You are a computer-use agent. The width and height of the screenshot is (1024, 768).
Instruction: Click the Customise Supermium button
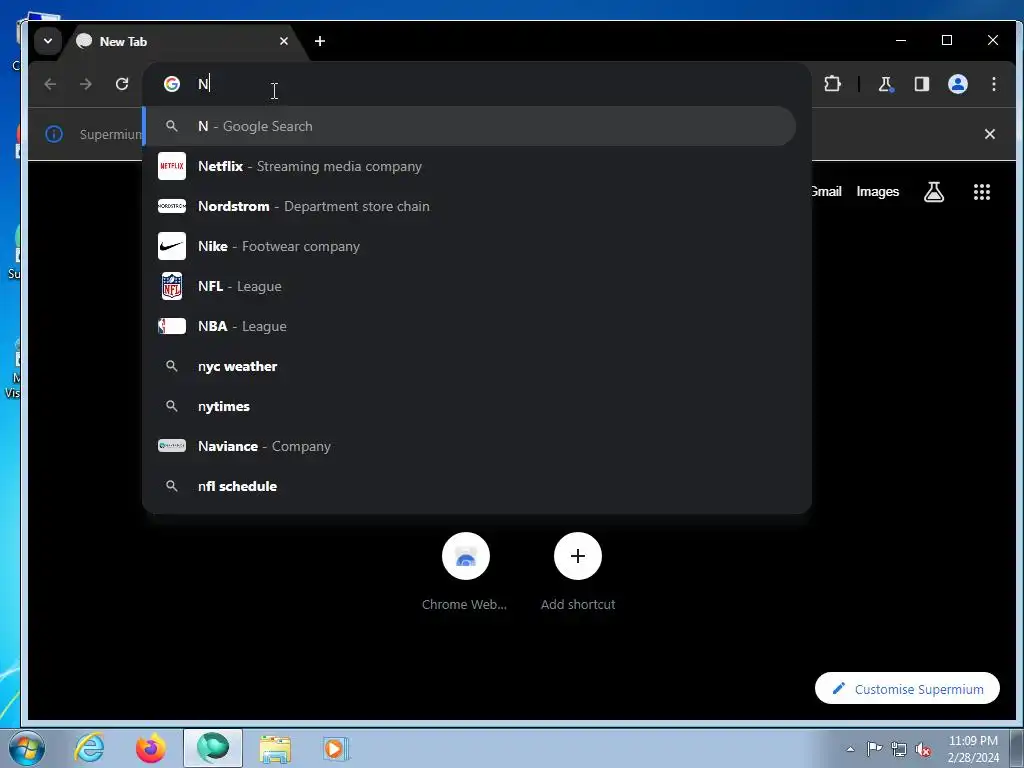coord(907,688)
